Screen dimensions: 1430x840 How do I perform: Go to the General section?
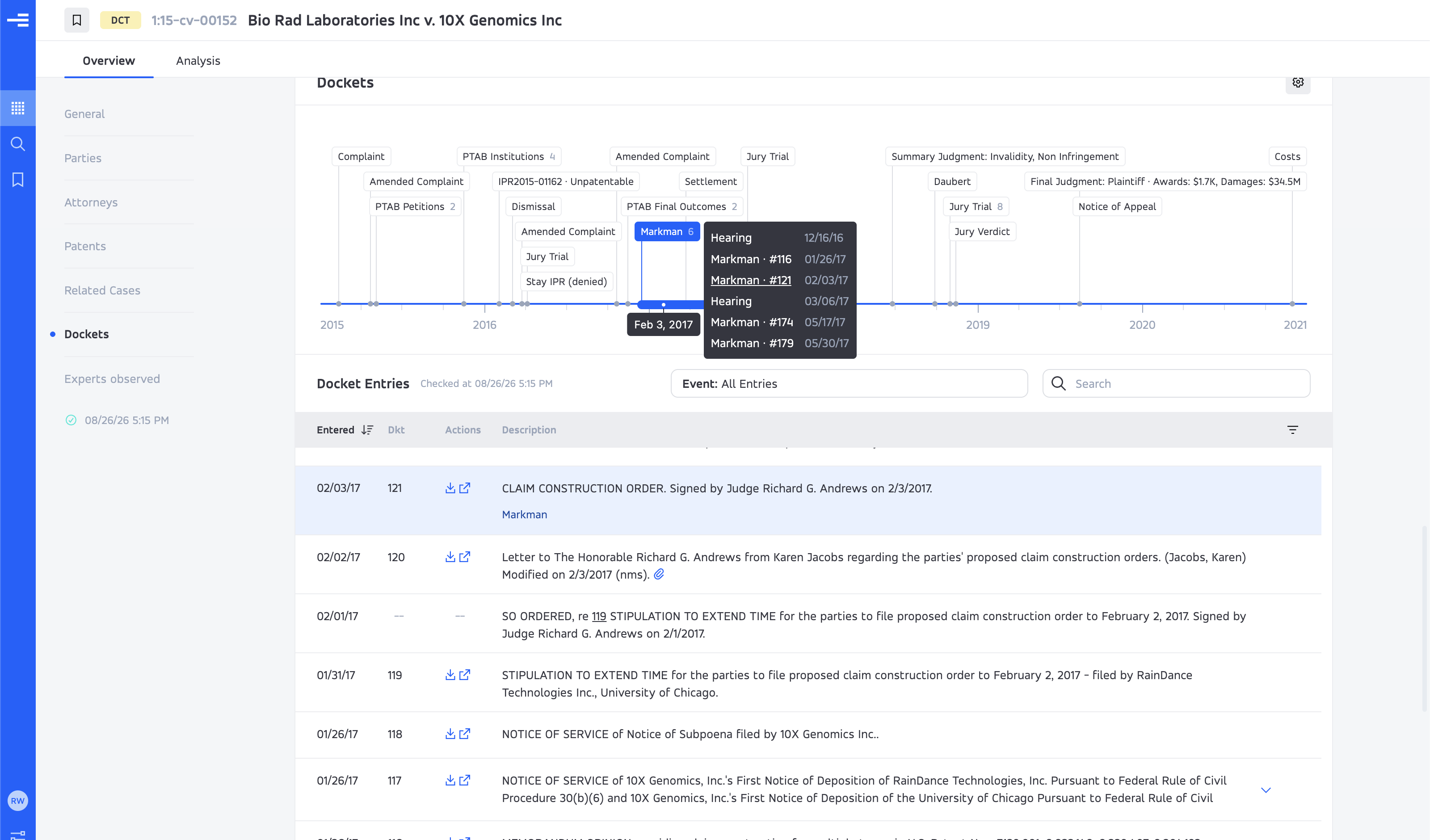click(x=84, y=114)
